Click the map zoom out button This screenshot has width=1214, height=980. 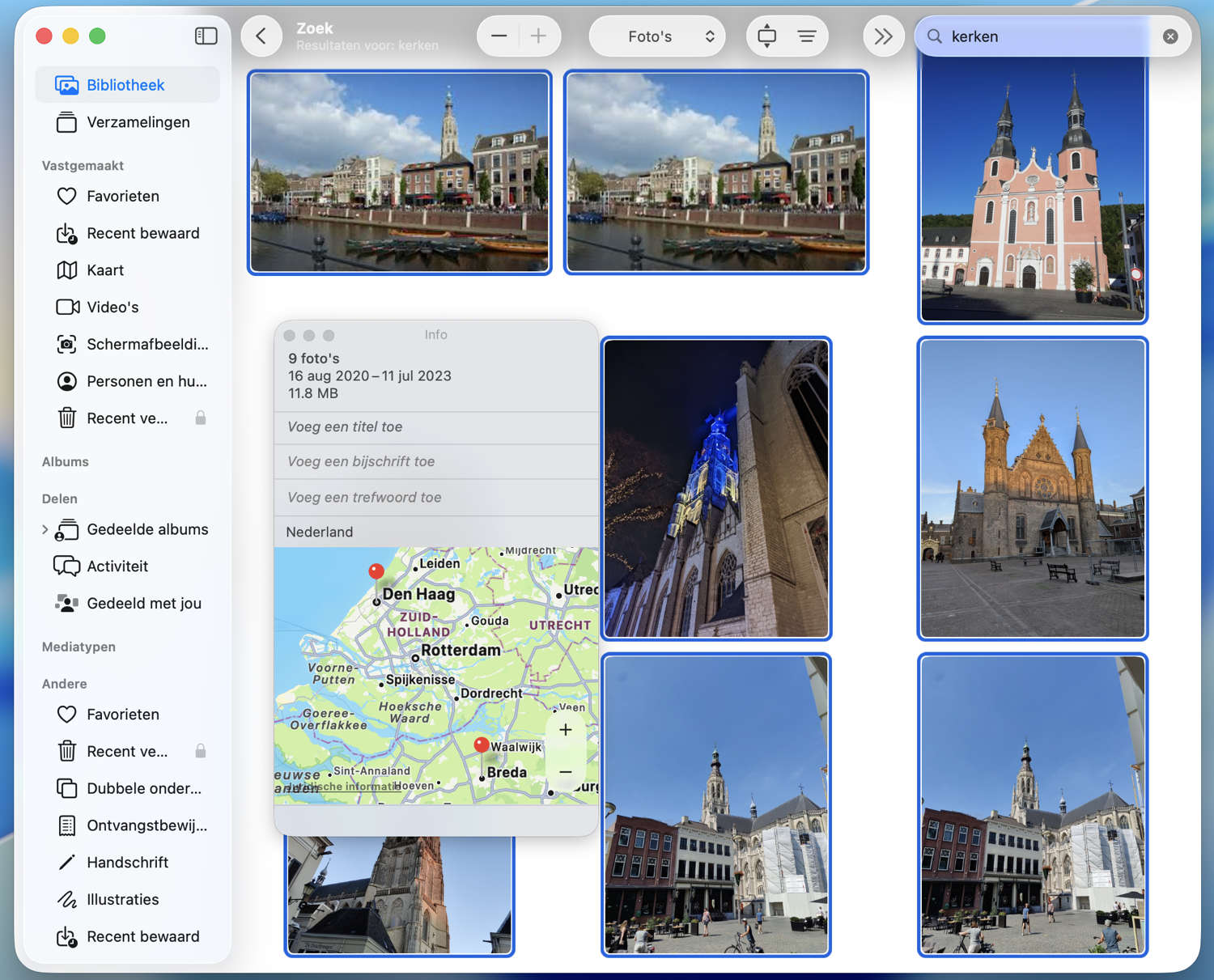point(565,772)
